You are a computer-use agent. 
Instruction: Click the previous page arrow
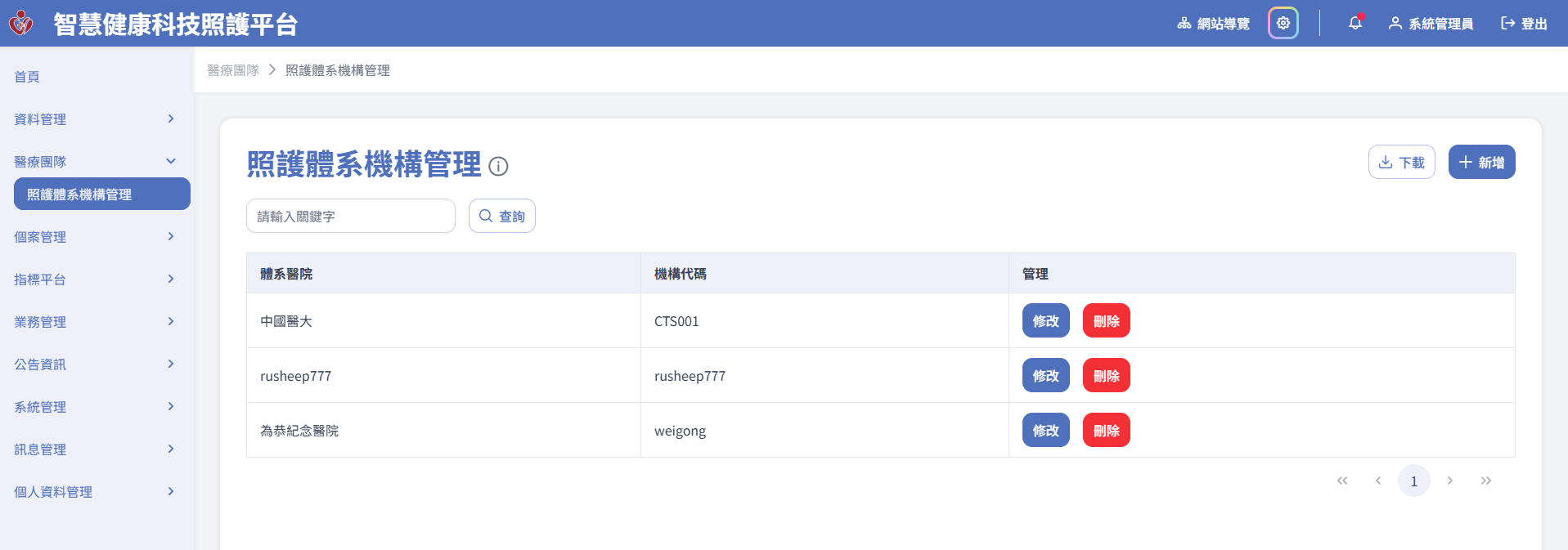pos(1377,481)
